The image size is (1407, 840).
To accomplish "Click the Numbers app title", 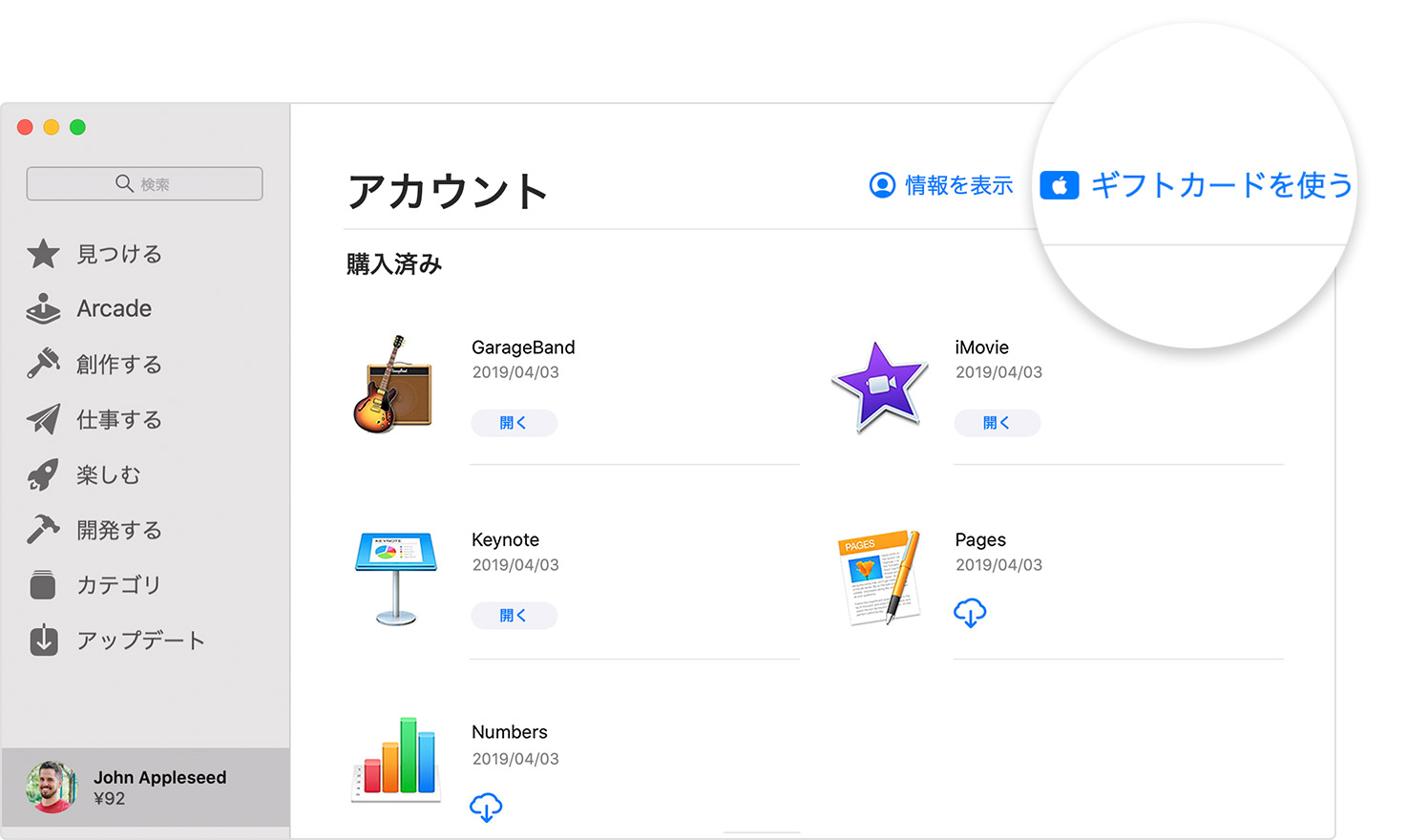I will 510,732.
